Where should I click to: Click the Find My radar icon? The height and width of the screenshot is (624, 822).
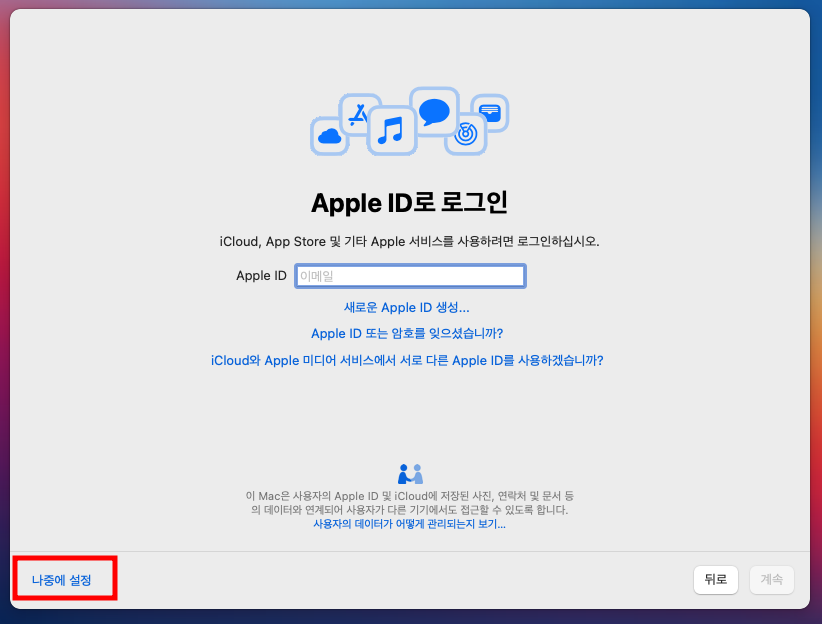point(466,134)
